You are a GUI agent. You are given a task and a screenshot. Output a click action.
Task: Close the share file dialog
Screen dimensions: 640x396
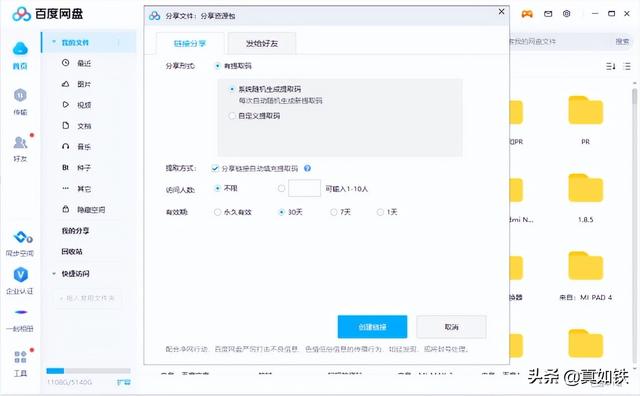click(502, 12)
